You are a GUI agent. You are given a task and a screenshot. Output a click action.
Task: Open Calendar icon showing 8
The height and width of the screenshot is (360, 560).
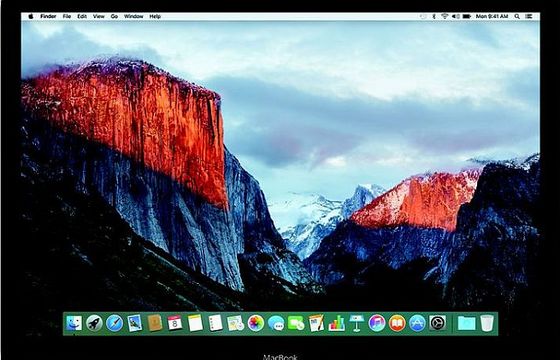175,323
